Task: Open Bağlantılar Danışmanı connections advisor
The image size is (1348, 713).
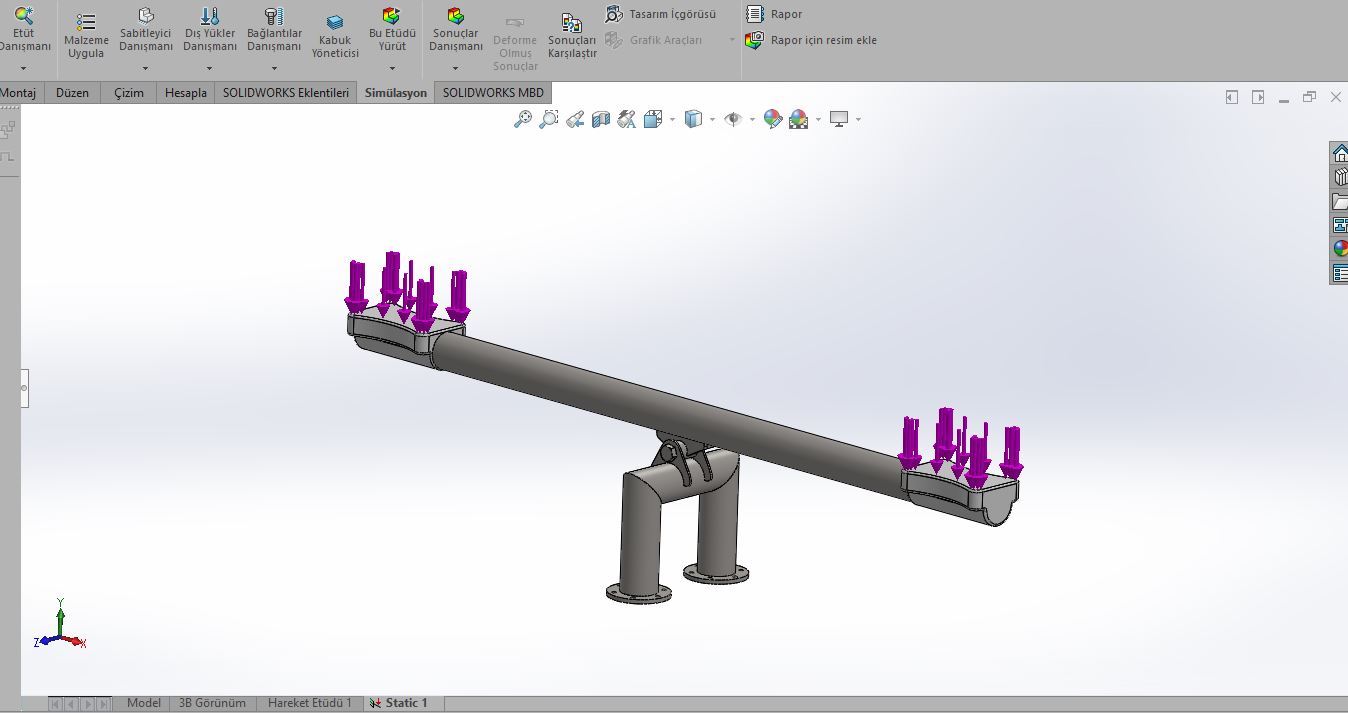Action: click(x=274, y=30)
